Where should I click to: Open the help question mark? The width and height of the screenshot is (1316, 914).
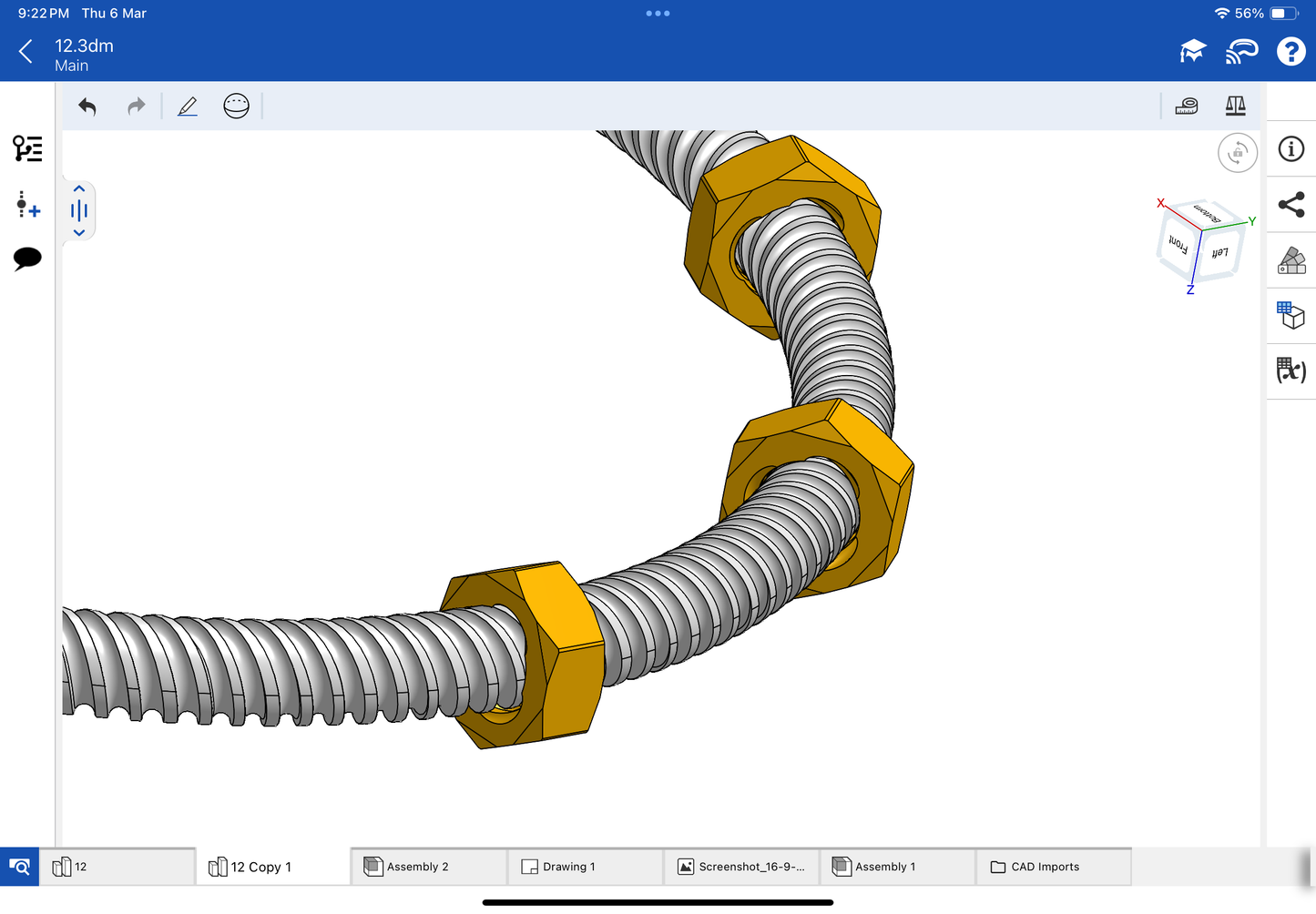coord(1290,52)
